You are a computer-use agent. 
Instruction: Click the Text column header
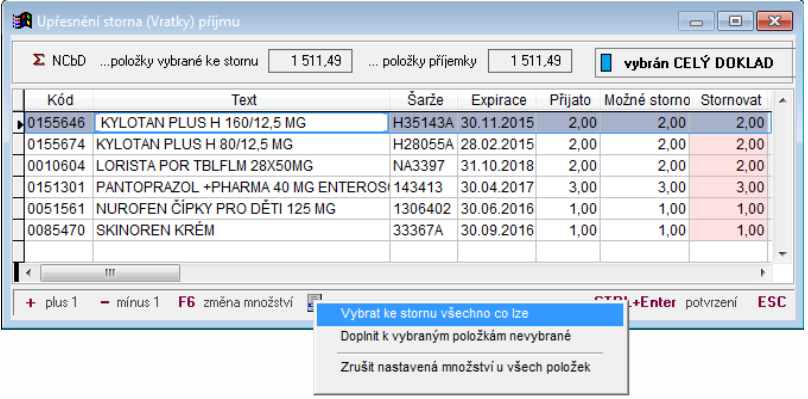[242, 100]
